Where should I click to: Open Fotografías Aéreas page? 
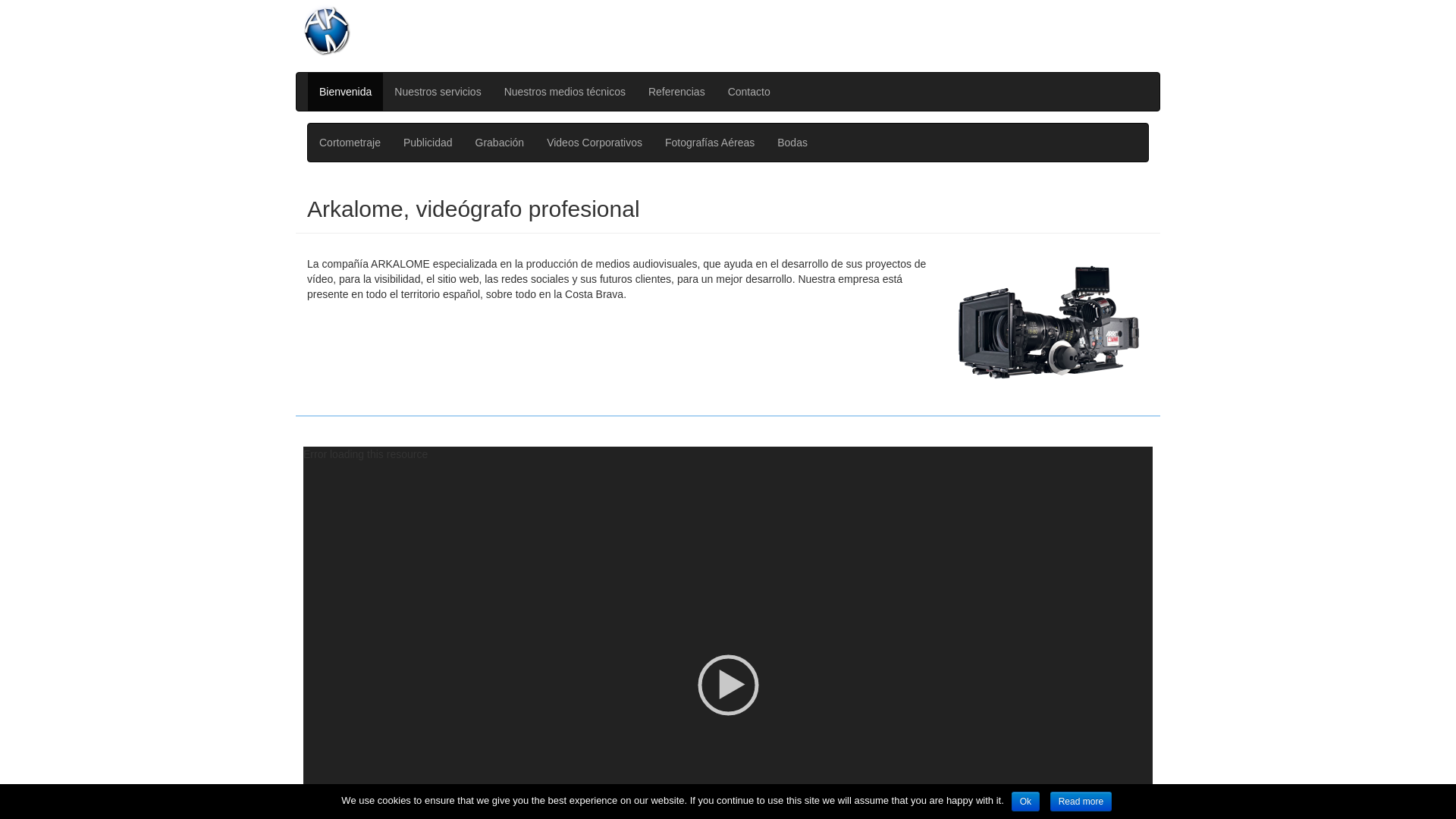click(710, 143)
